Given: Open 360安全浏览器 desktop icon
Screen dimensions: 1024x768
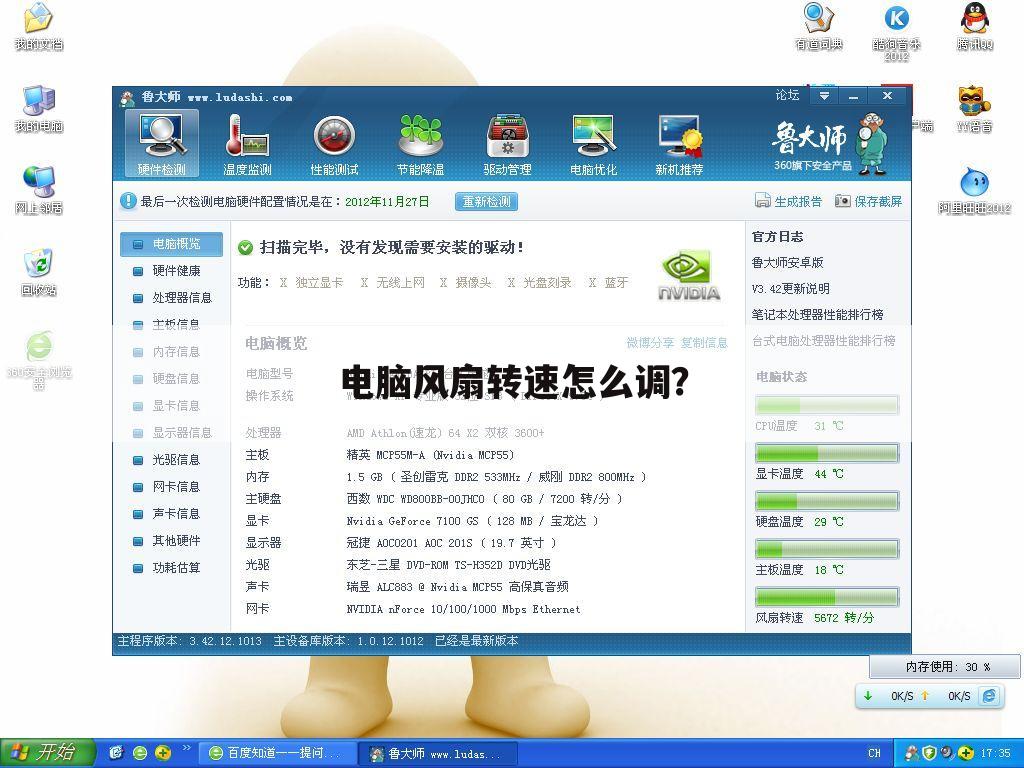Looking at the screenshot, I should [x=39, y=359].
